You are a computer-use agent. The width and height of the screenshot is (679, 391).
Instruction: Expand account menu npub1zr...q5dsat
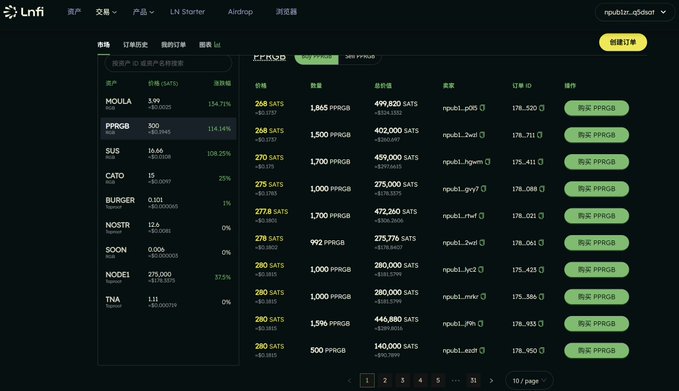click(634, 12)
